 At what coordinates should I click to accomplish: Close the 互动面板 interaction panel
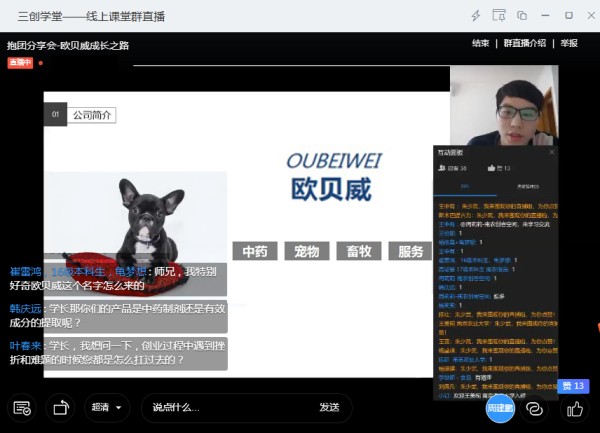(551, 152)
